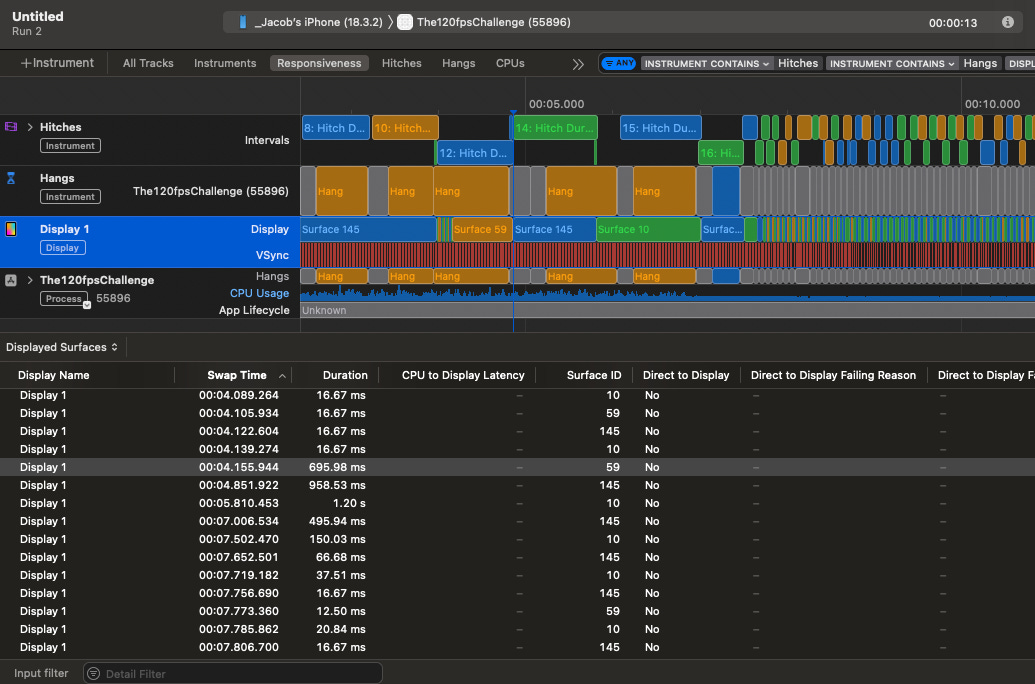Viewport: 1035px width, 684px height.
Task: Click the Display 1 track icon
Action: (x=11, y=229)
